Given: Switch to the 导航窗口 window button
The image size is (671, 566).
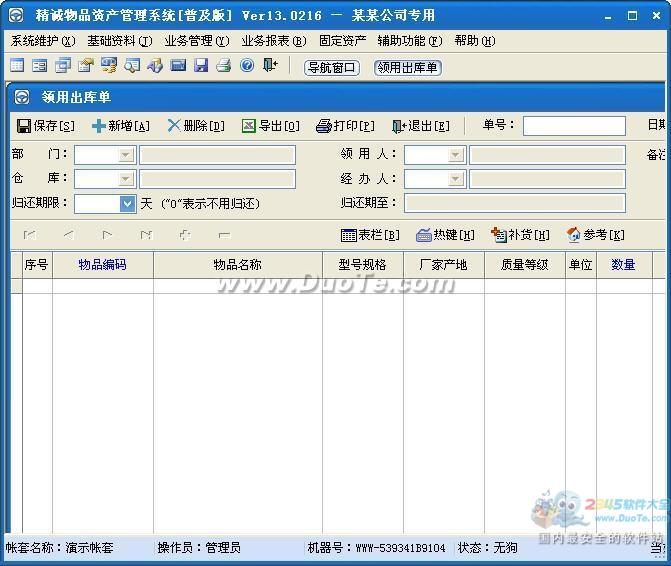Looking at the screenshot, I should coord(332,67).
